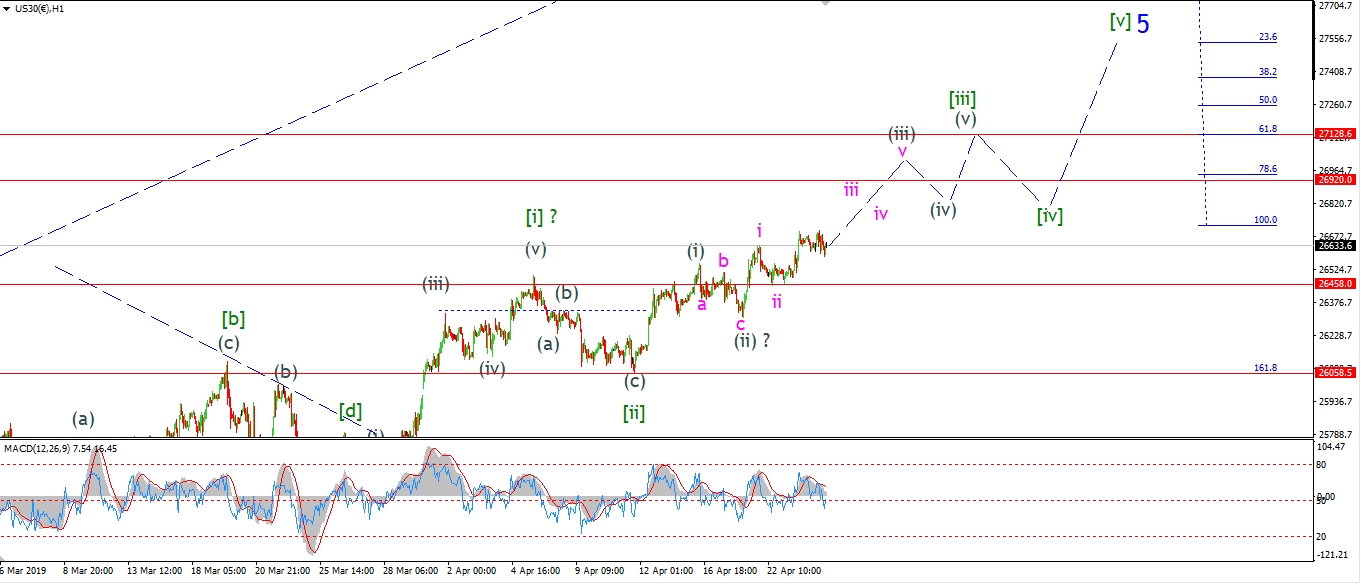The width and height of the screenshot is (1361, 584).
Task: Select the black 26633.6 current price tag
Action: [x=1336, y=245]
